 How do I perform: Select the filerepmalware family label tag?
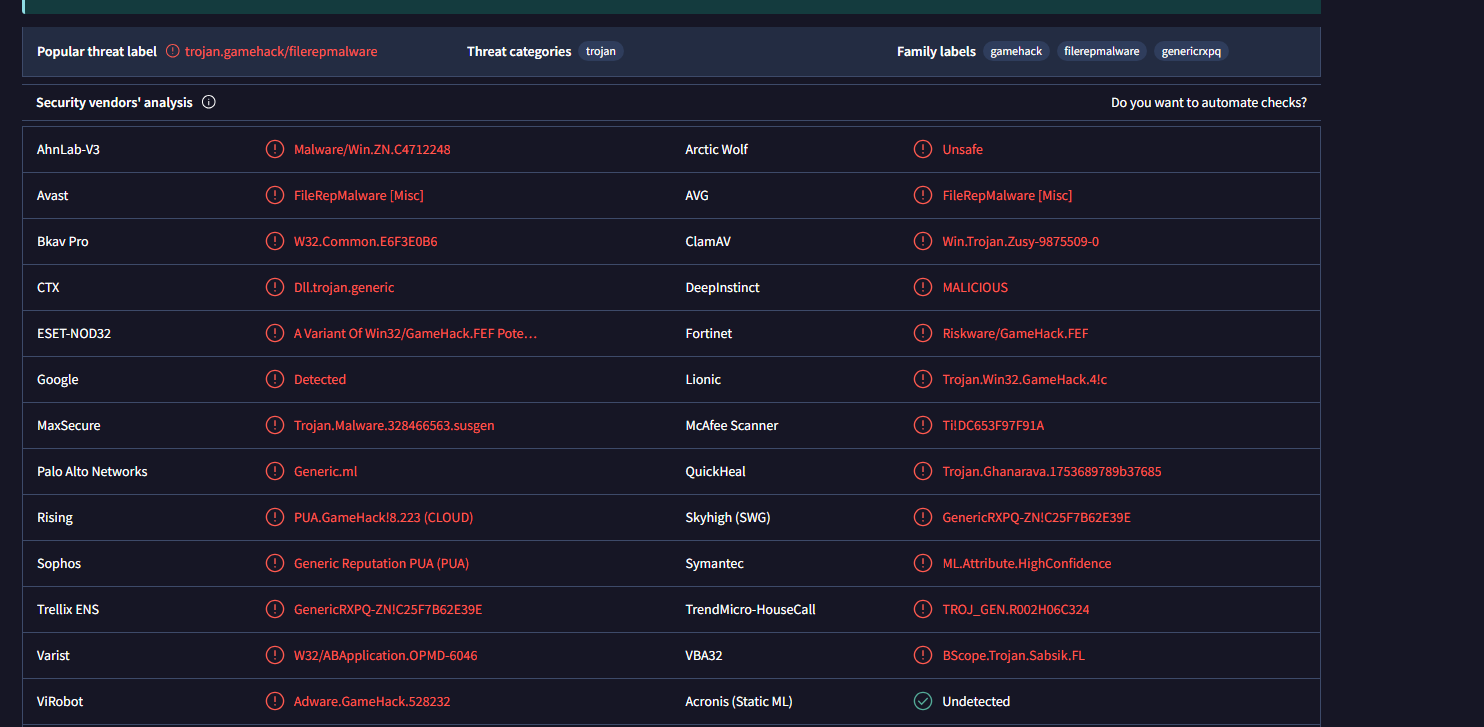1102,51
